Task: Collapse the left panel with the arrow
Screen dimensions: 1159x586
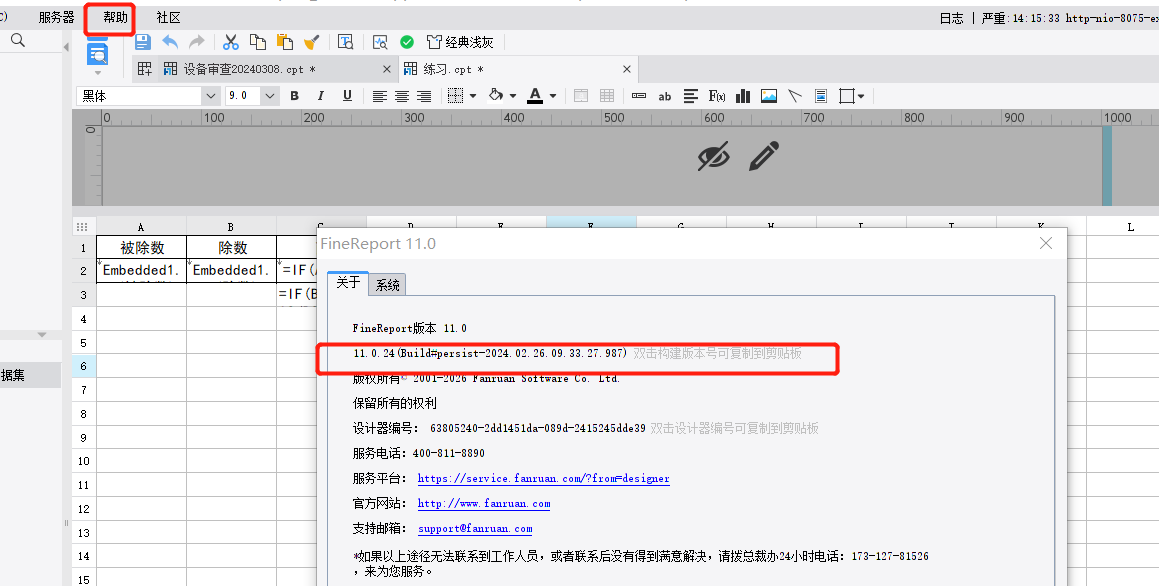Action: [x=67, y=47]
